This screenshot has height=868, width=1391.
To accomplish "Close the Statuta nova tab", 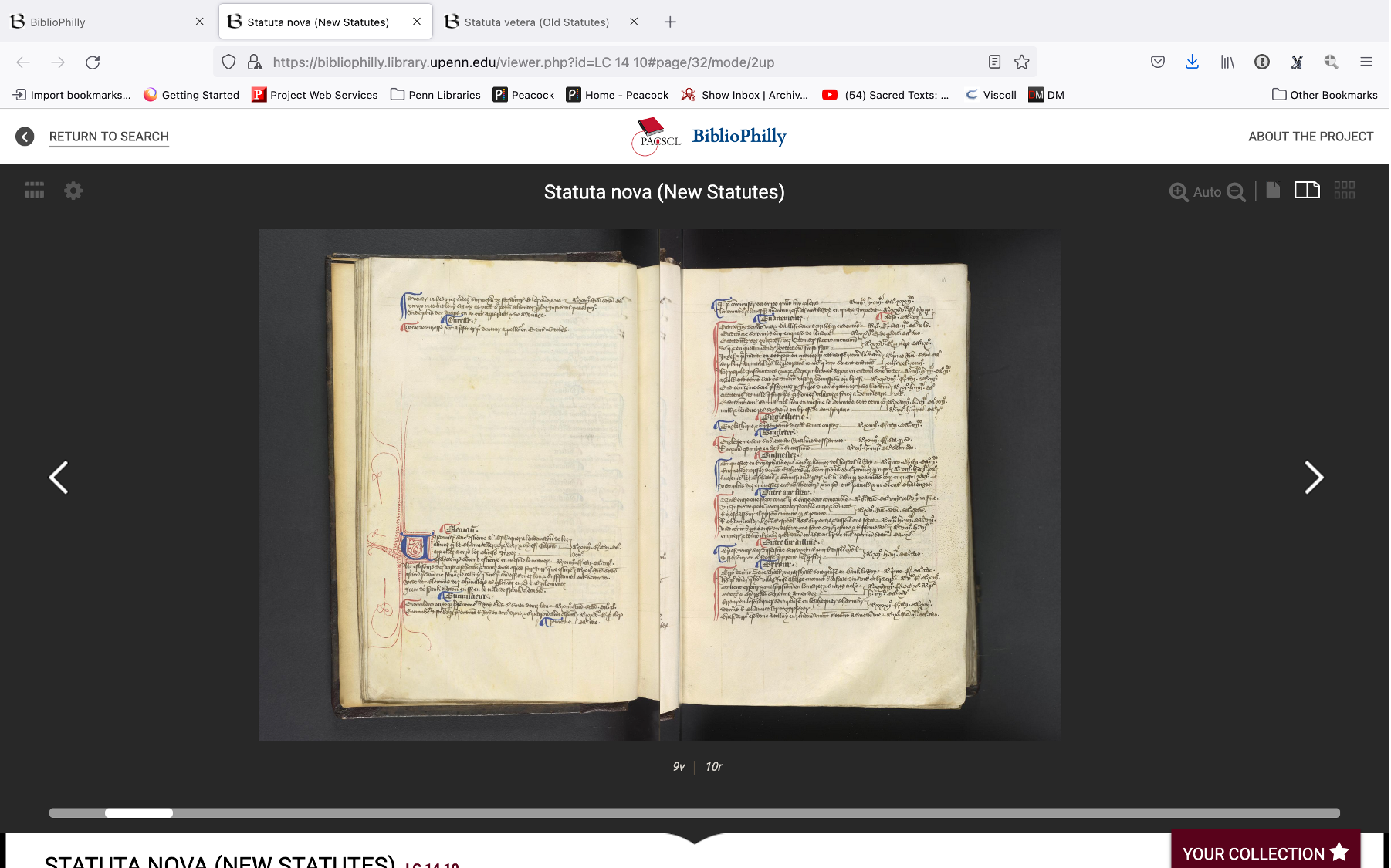I will (x=417, y=22).
